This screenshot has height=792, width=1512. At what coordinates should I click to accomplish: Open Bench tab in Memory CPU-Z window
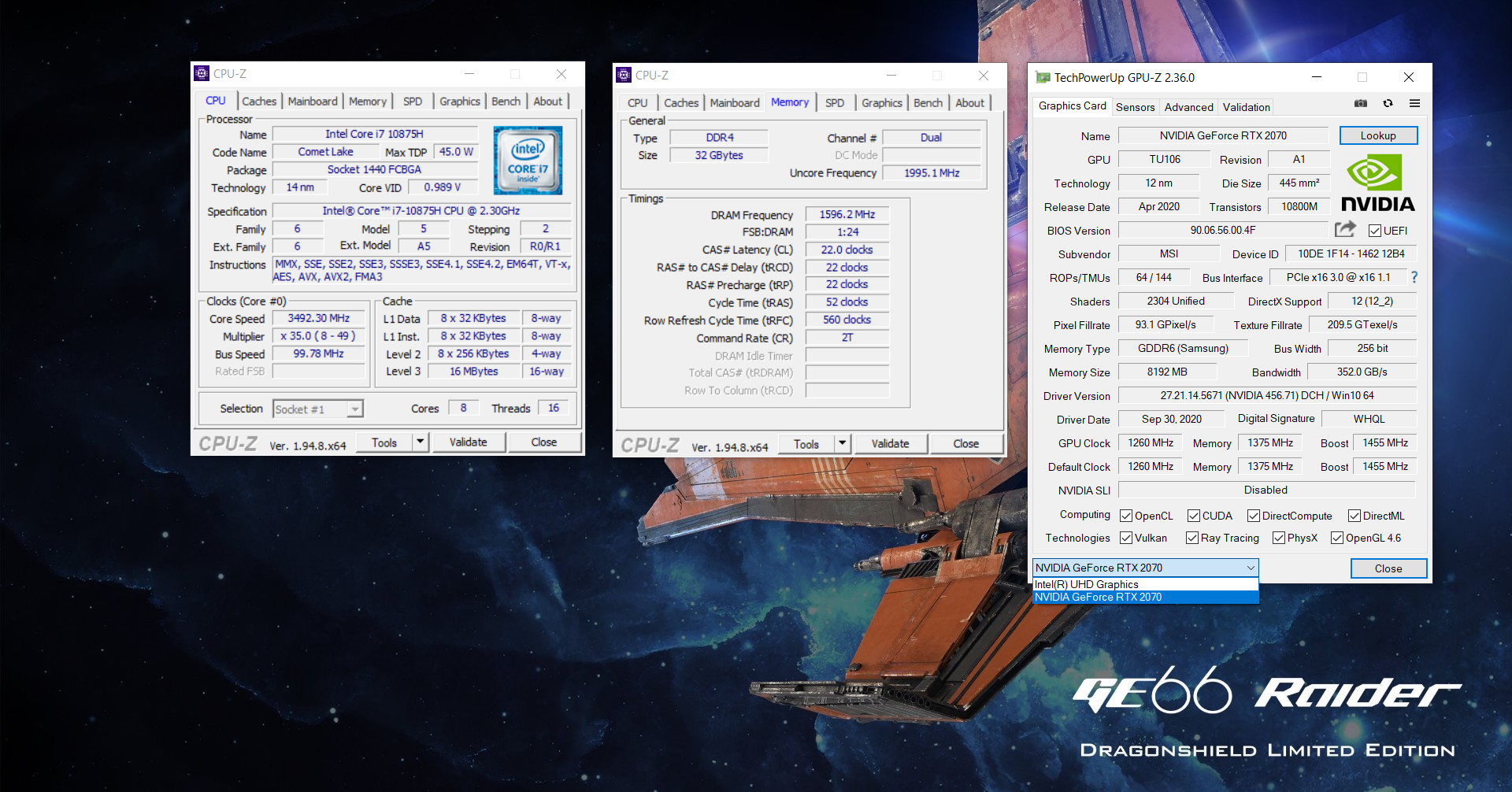point(928,102)
